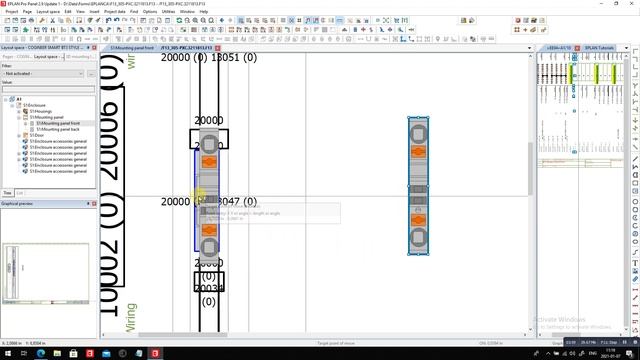Click the Value input field
The height and width of the screenshot is (360, 640).
tap(48, 89)
